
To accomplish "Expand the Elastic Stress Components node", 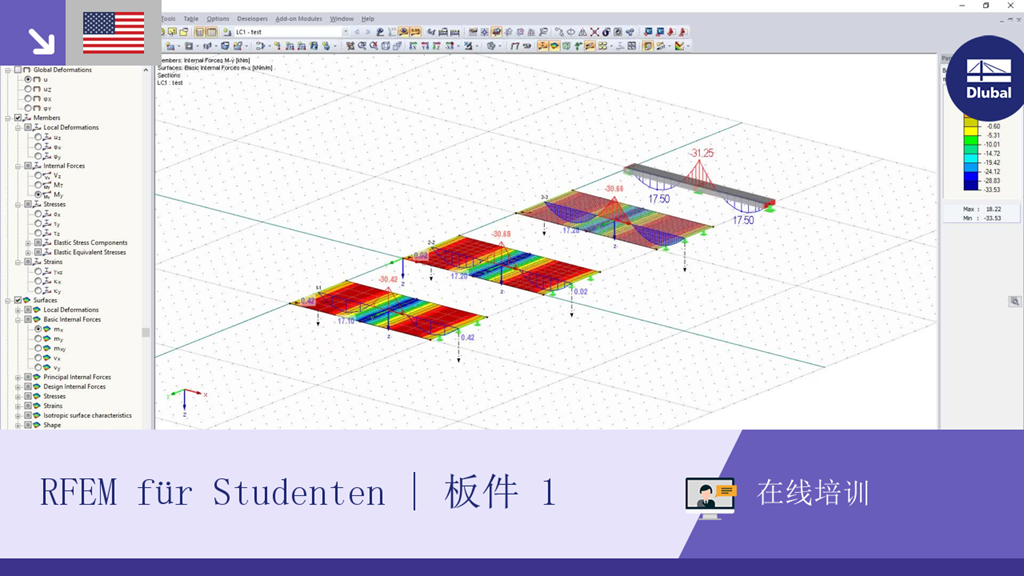I will pos(28,242).
